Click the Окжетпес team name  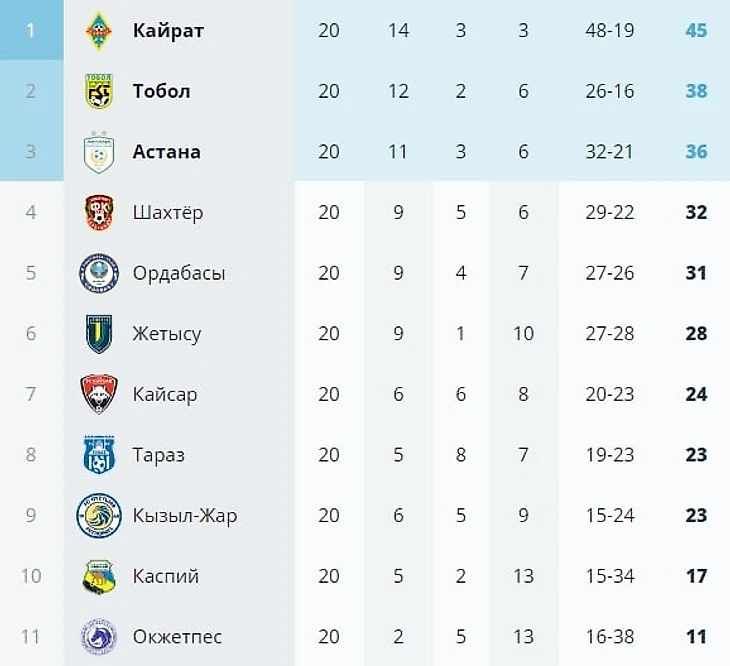[x=177, y=637]
